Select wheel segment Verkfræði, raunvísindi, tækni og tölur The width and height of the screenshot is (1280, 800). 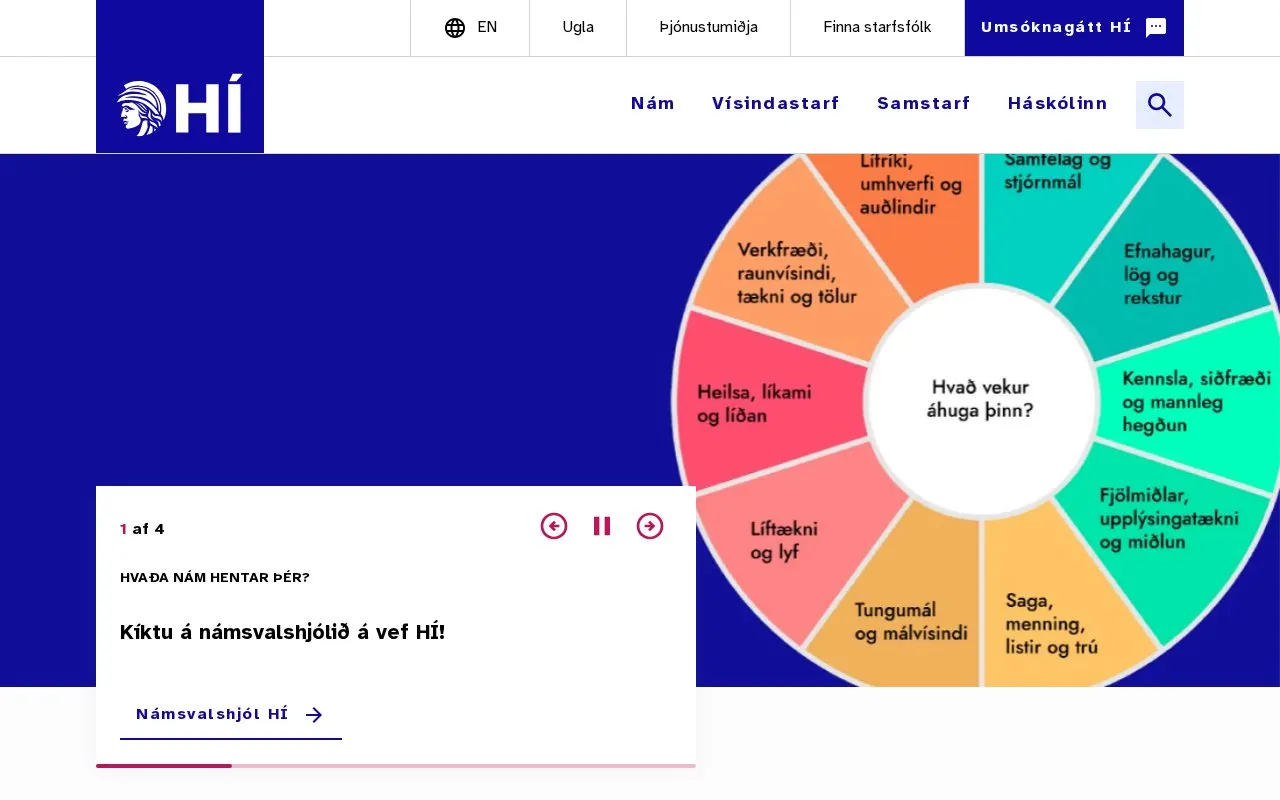[x=797, y=272]
